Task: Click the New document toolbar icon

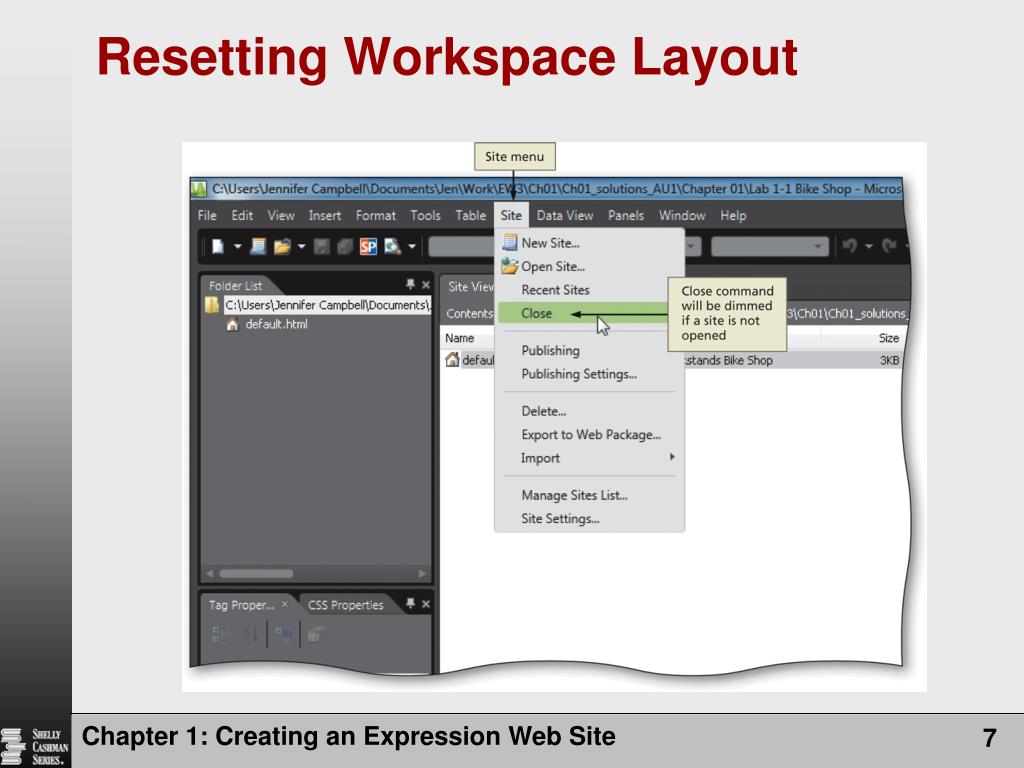Action: tap(218, 246)
